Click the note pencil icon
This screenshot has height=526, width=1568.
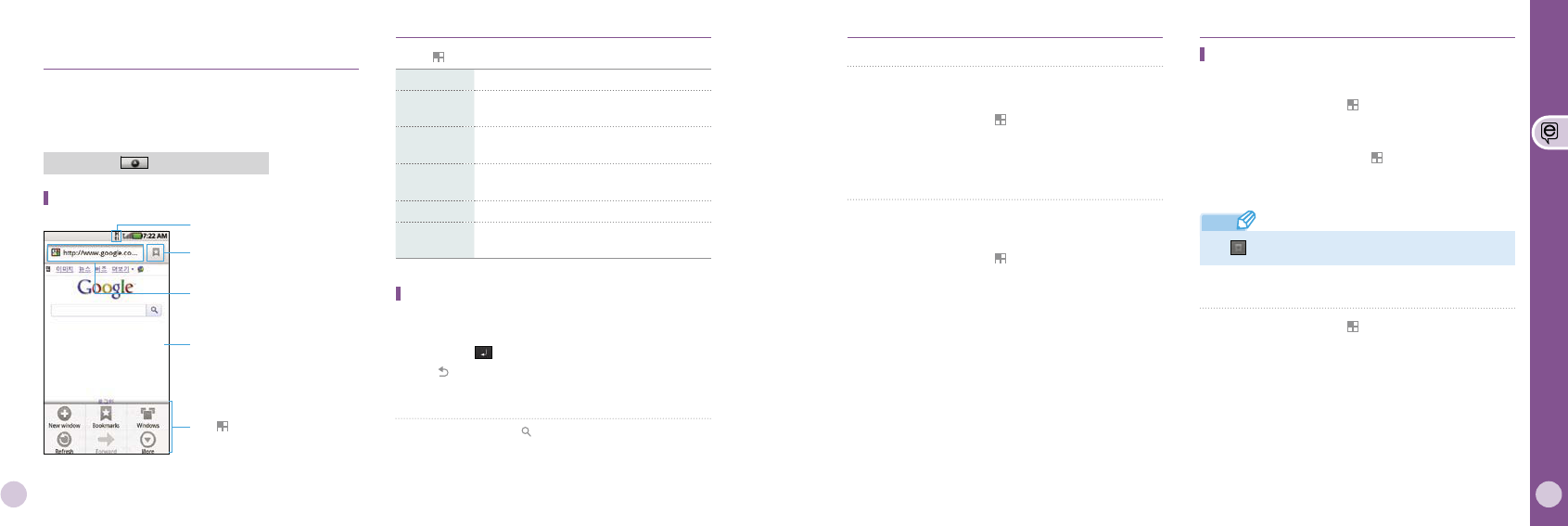(1247, 220)
